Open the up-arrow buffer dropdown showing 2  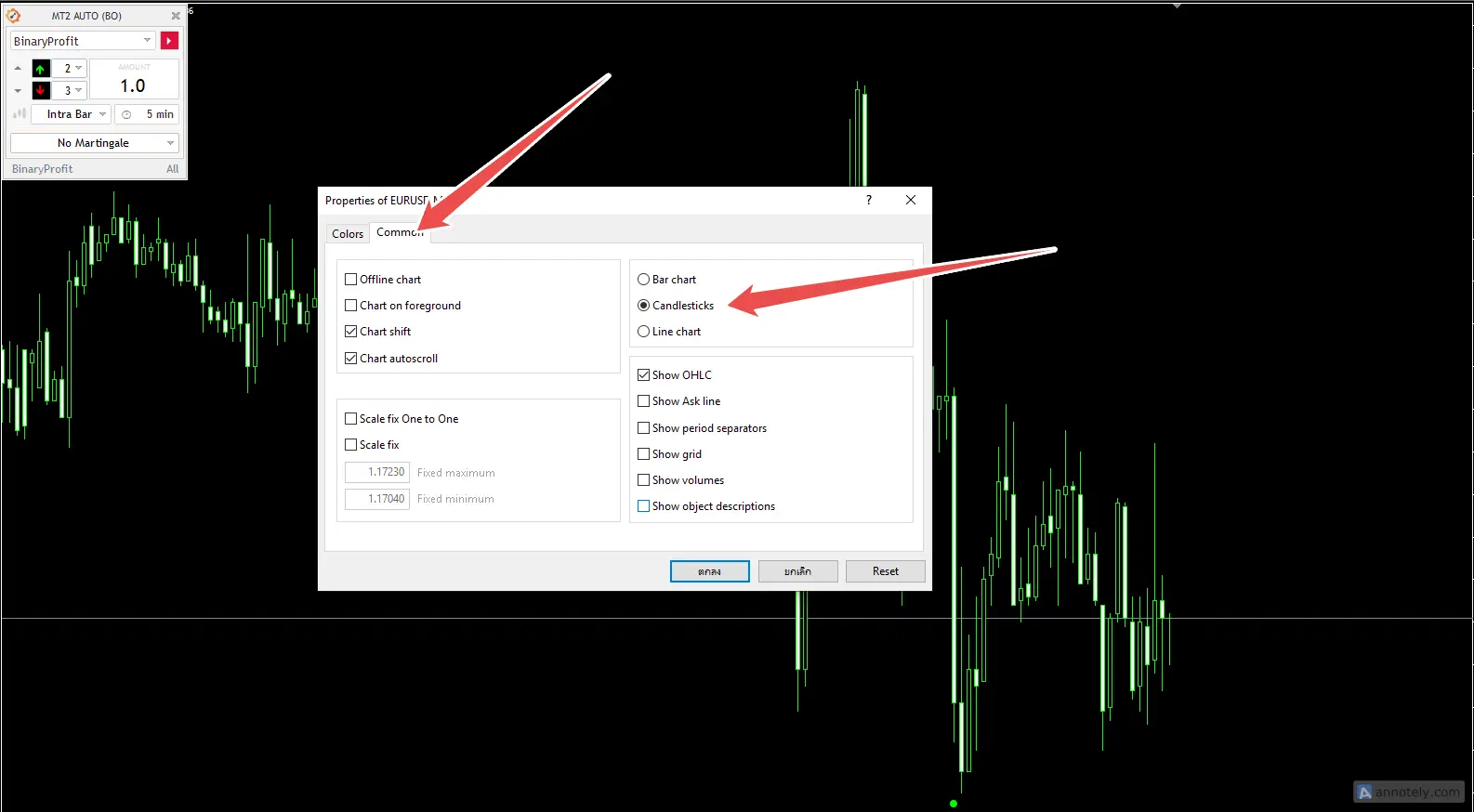coord(70,69)
